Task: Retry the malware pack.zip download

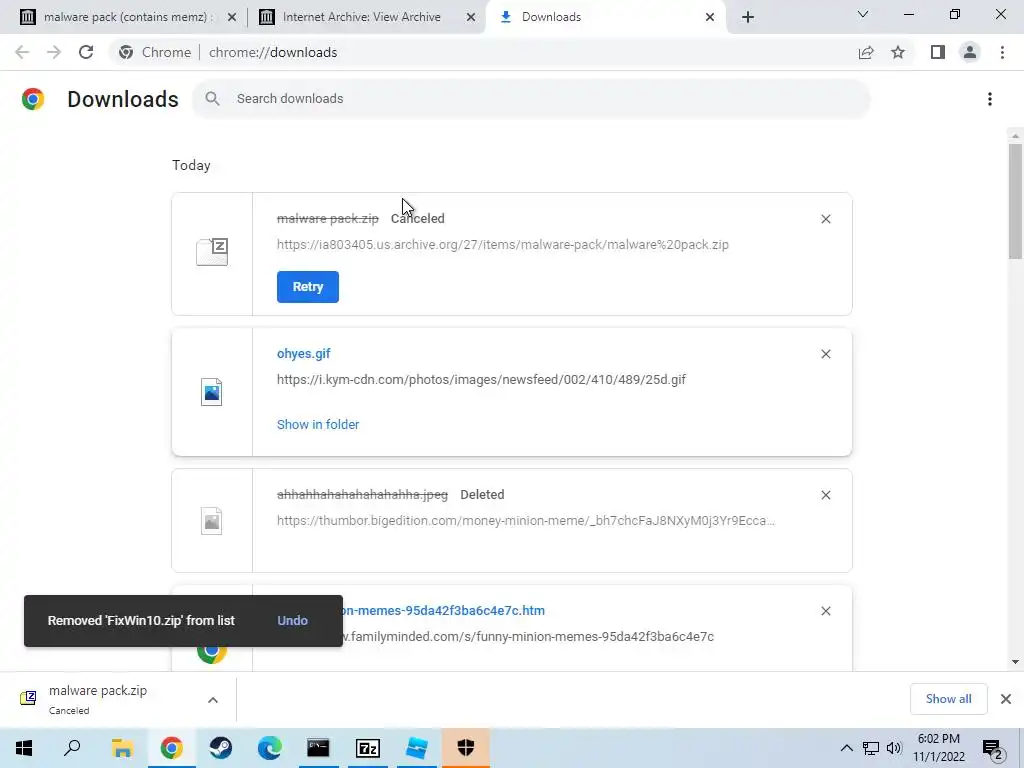Action: point(308,287)
